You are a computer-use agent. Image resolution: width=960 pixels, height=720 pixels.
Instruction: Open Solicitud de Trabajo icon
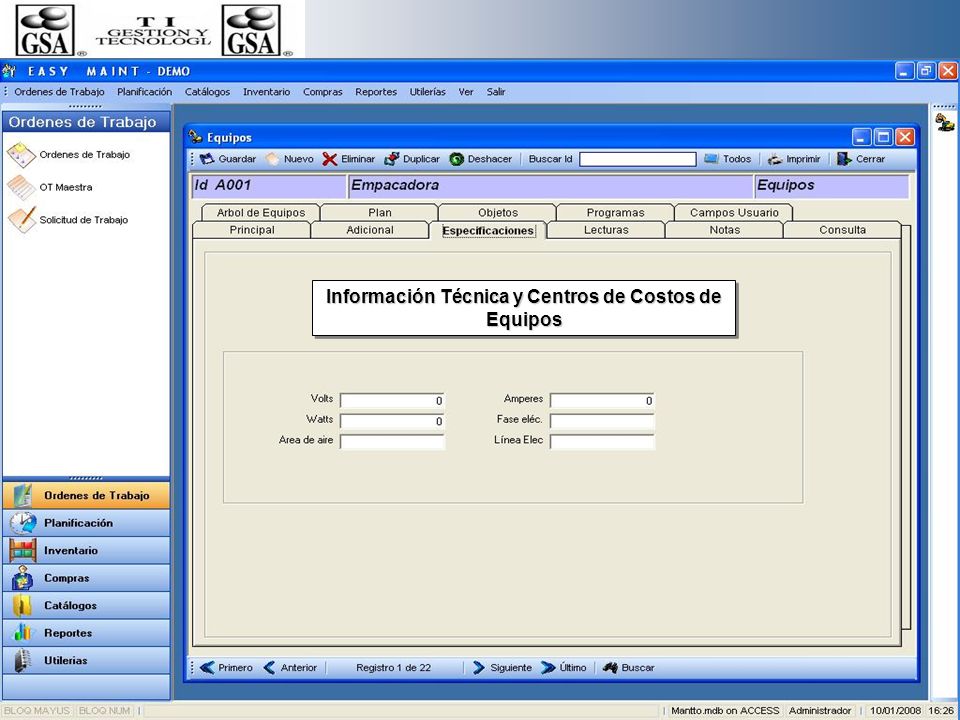(22, 220)
